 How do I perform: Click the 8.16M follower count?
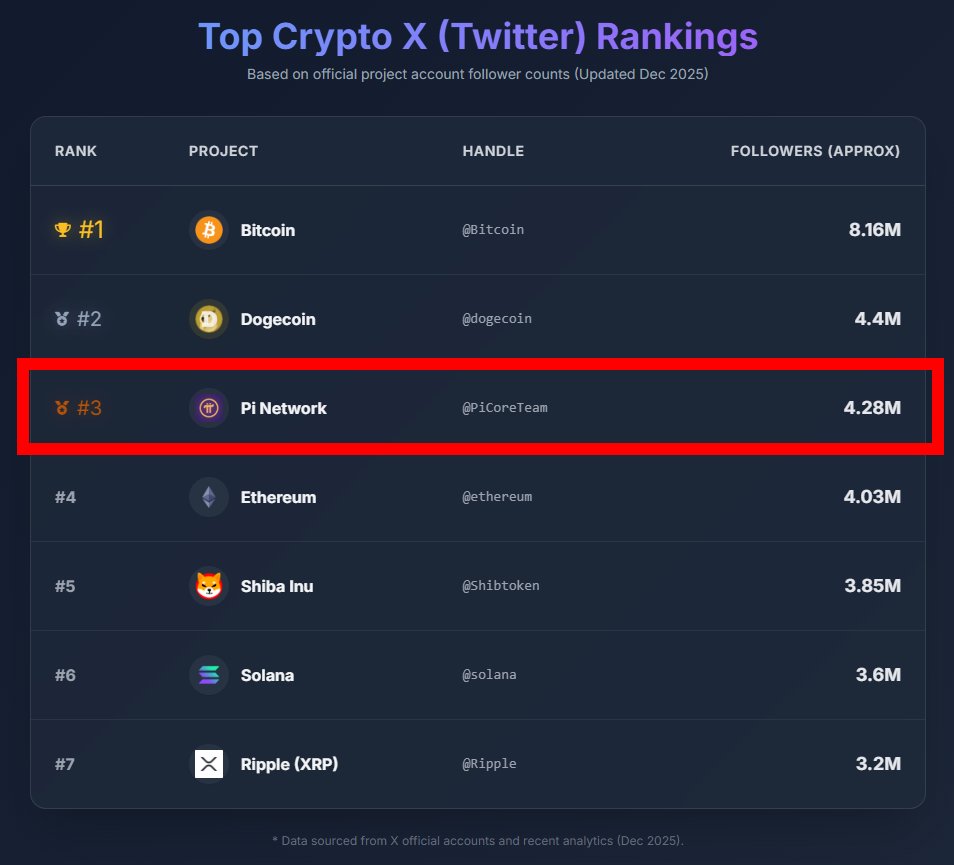(874, 230)
